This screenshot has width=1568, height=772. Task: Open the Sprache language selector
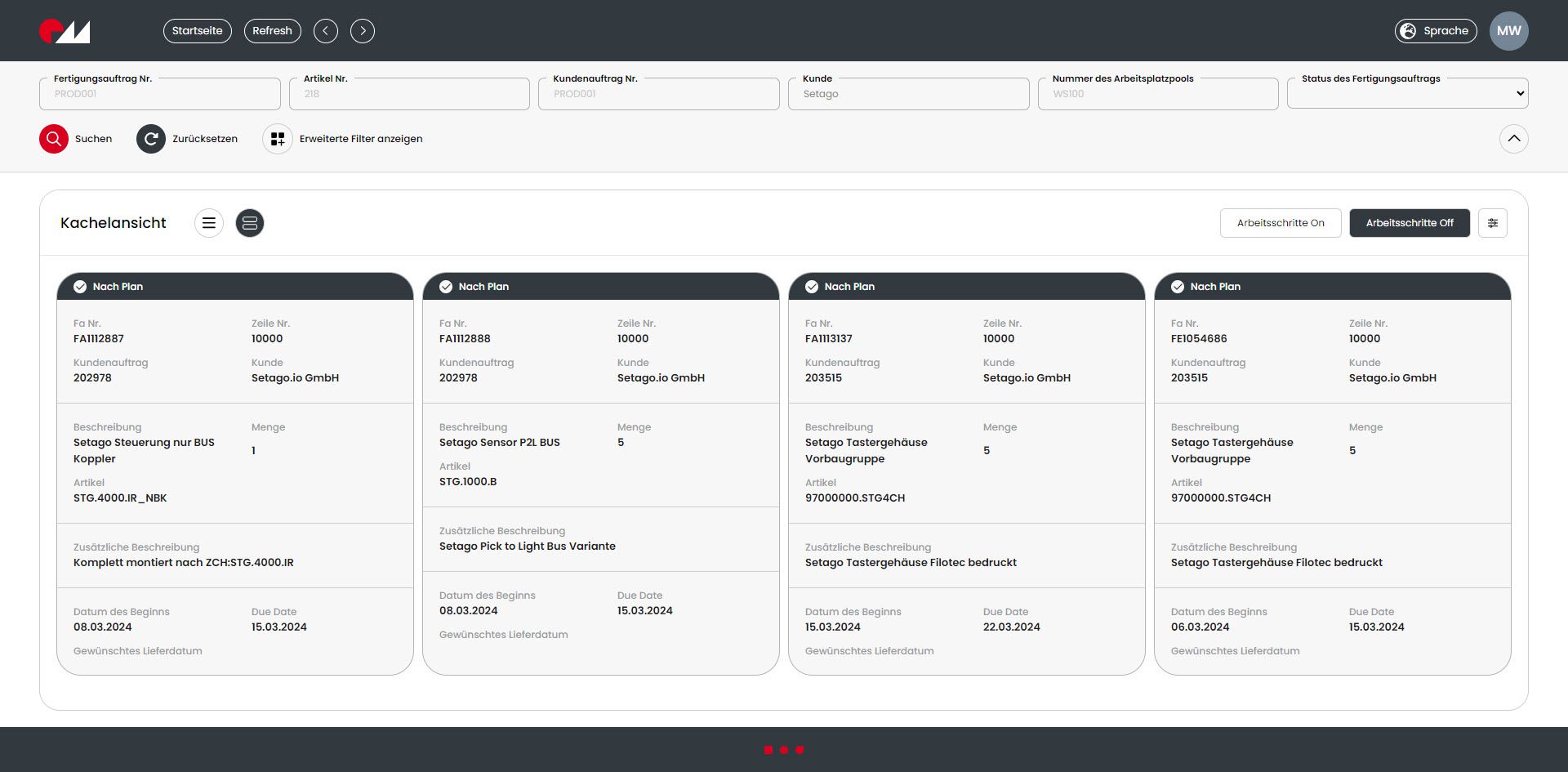[1436, 31]
